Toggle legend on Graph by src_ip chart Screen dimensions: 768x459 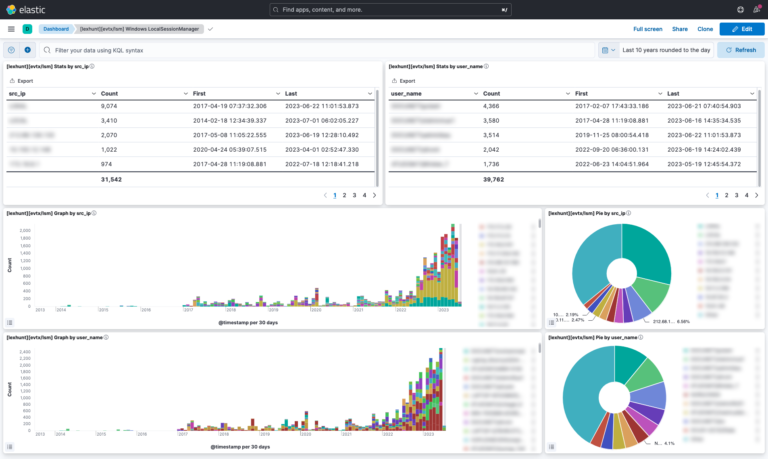point(10,322)
